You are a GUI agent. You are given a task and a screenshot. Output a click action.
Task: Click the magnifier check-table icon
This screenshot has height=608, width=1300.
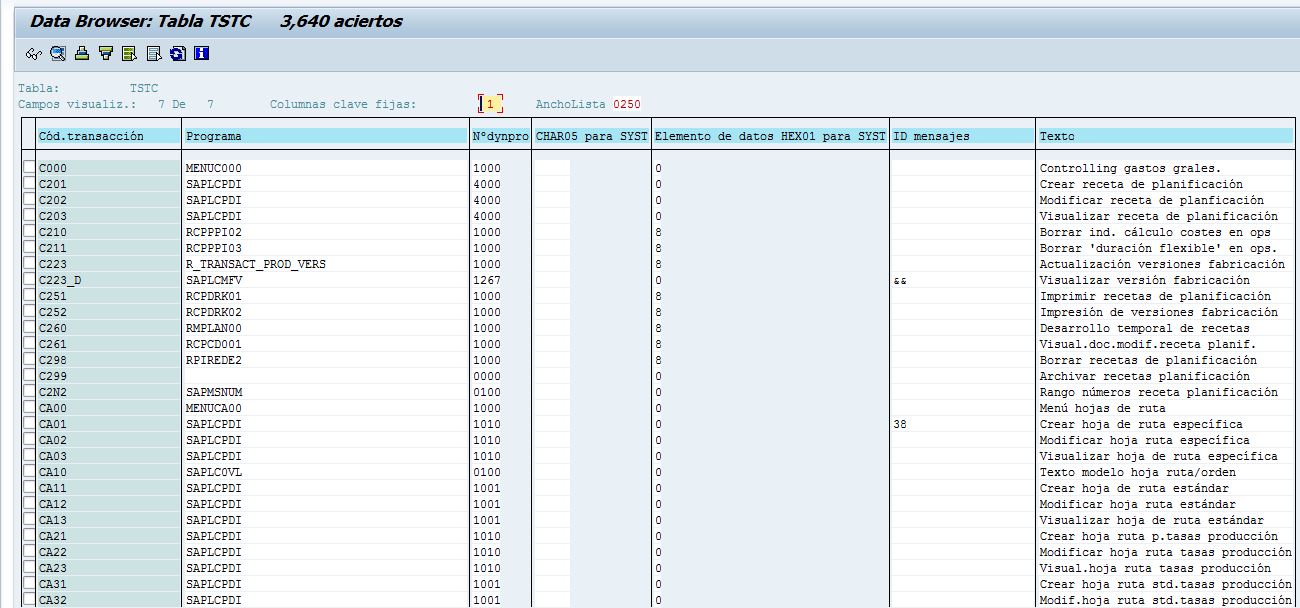coord(58,53)
